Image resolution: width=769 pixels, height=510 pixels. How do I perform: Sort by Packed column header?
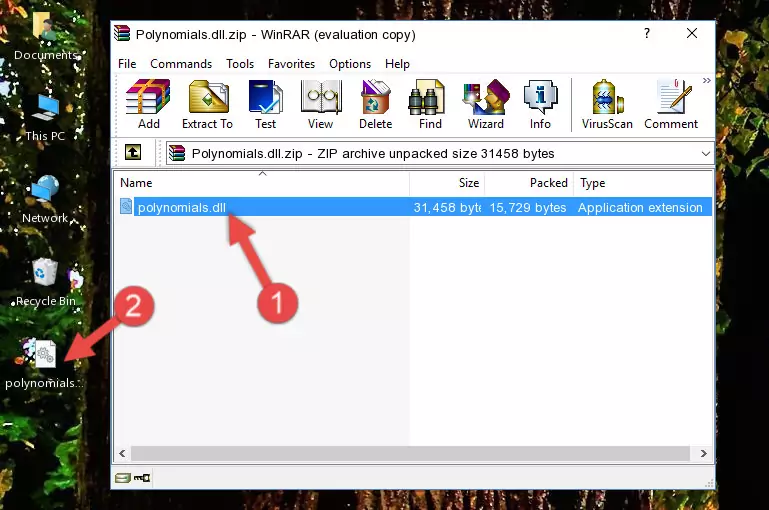(x=529, y=183)
